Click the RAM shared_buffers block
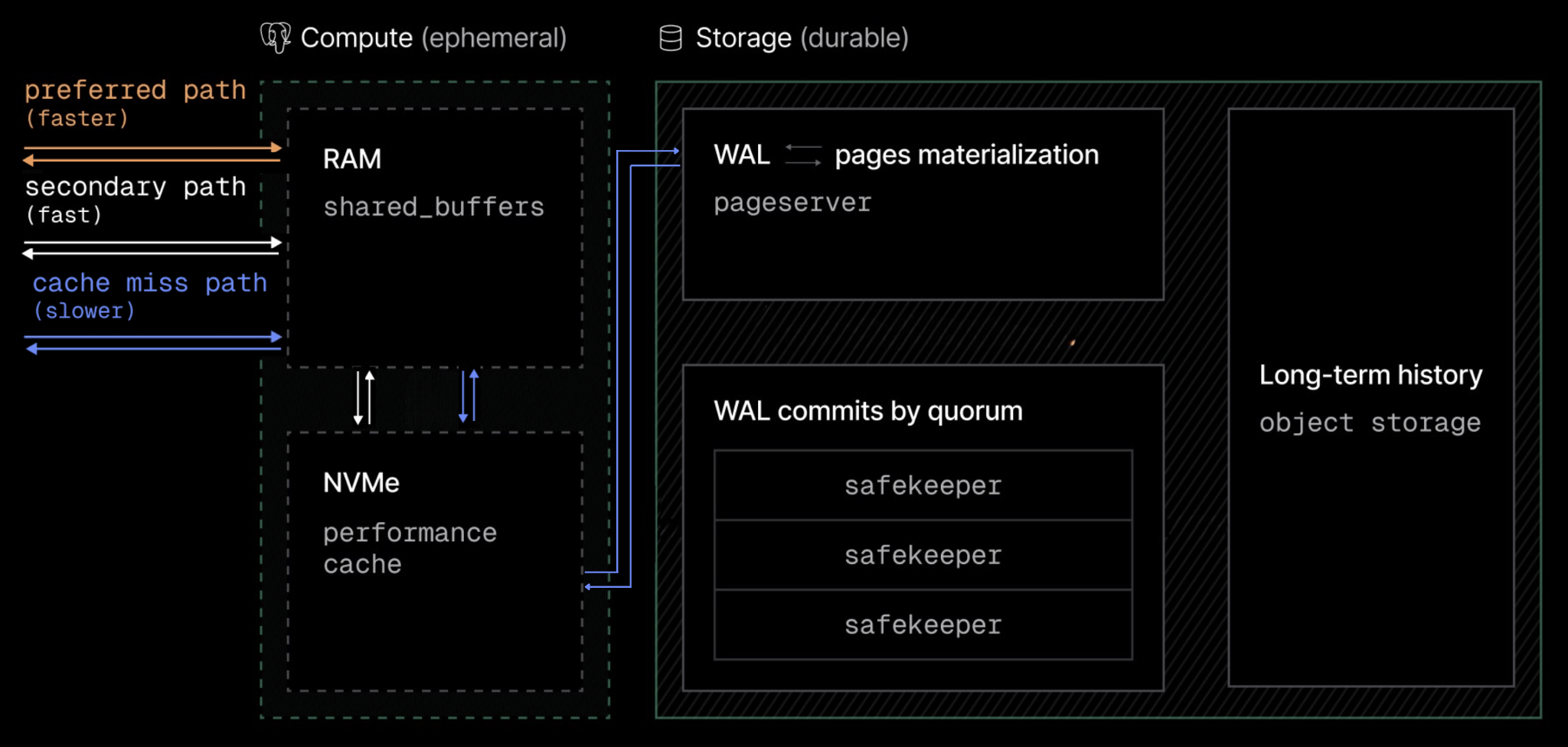 click(x=435, y=238)
